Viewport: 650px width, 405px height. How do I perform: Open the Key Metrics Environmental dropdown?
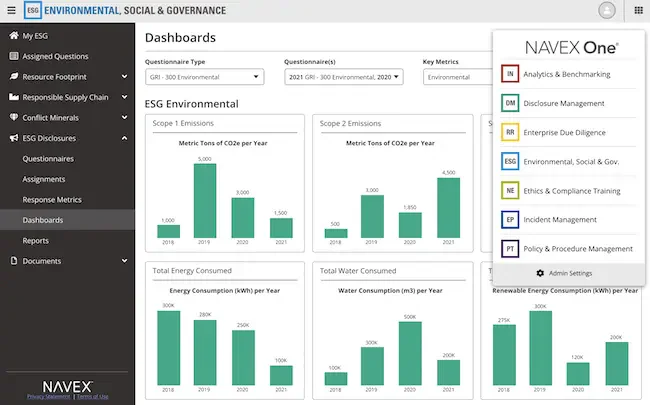pos(458,77)
